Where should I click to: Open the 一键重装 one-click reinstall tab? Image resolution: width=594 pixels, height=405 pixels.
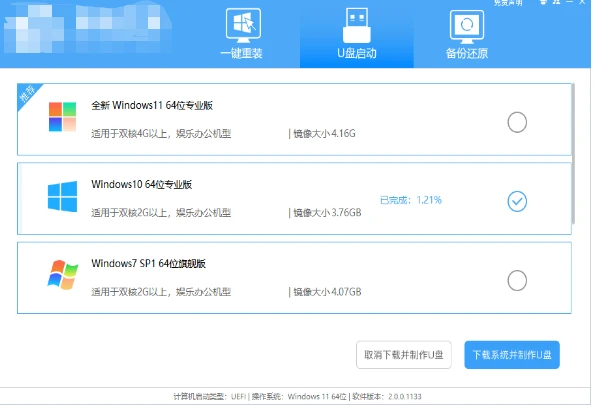tap(243, 34)
